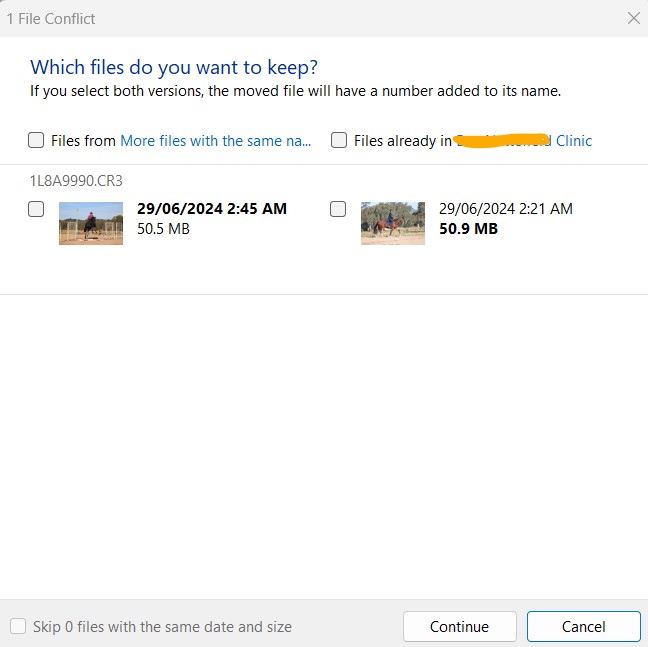Toggle 'Skip 0 files with the same date and size'
The image size is (648, 647).
(18, 627)
